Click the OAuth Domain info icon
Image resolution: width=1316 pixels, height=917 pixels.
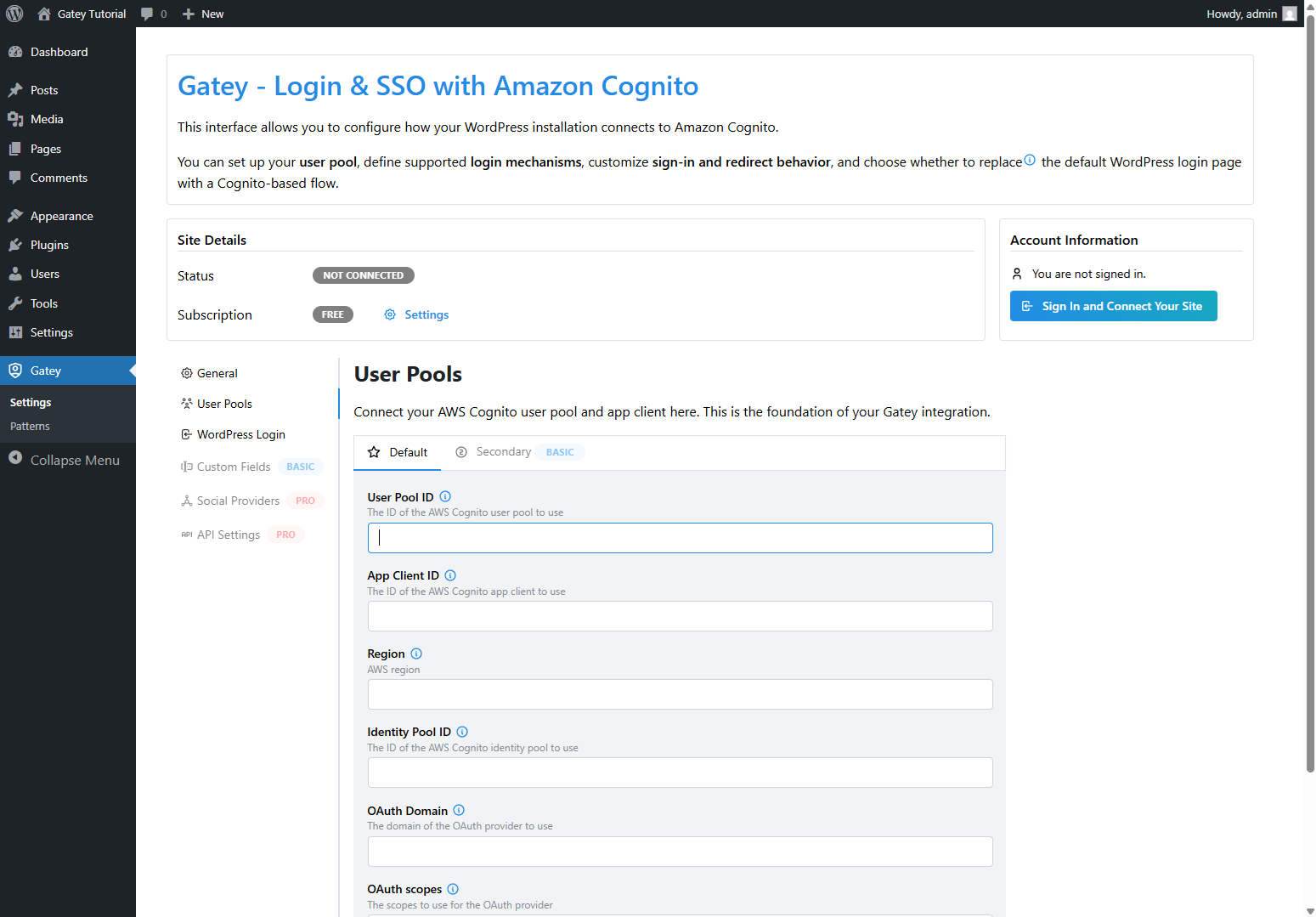pos(459,810)
